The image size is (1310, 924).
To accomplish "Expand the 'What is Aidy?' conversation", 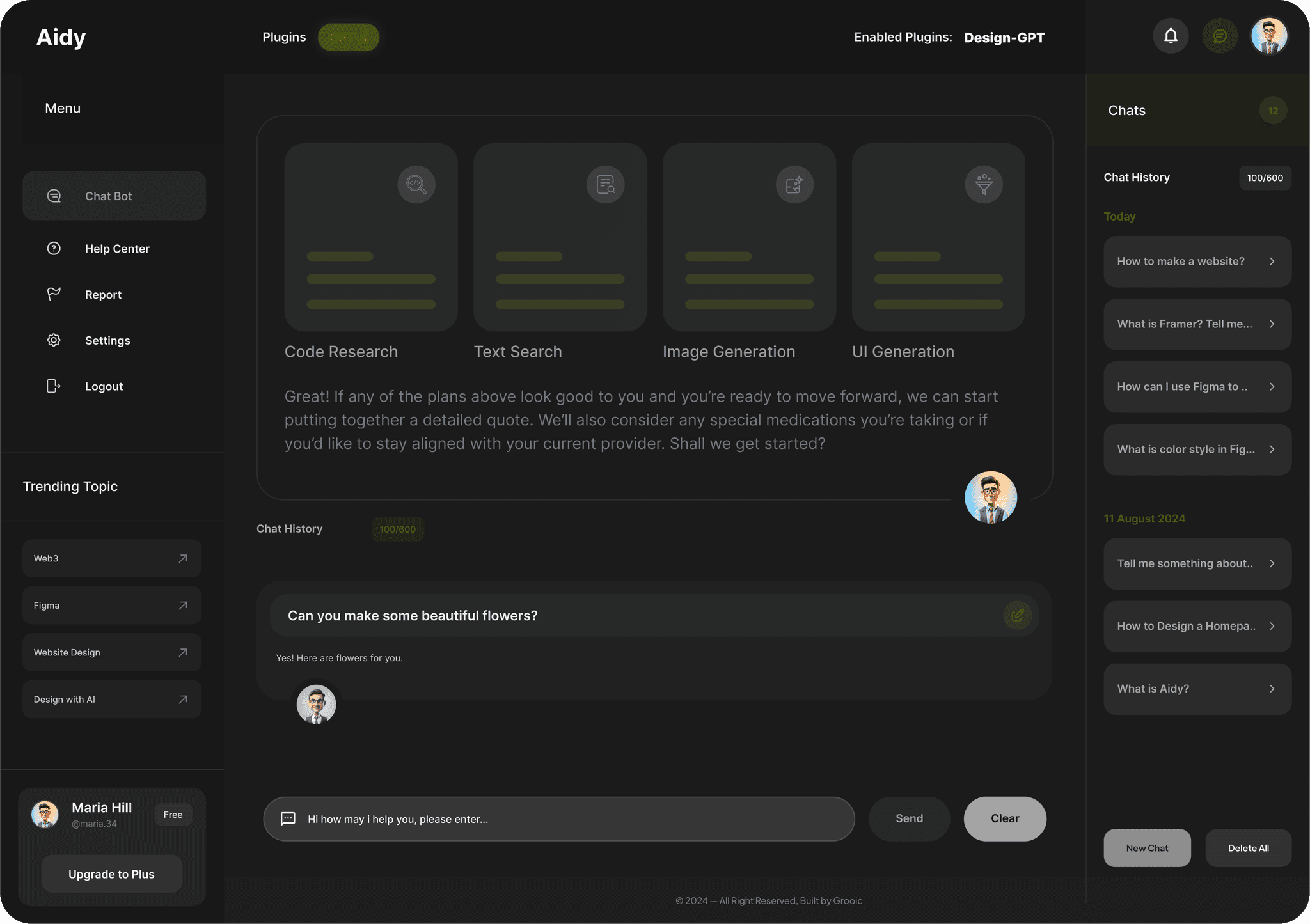I will point(1197,689).
